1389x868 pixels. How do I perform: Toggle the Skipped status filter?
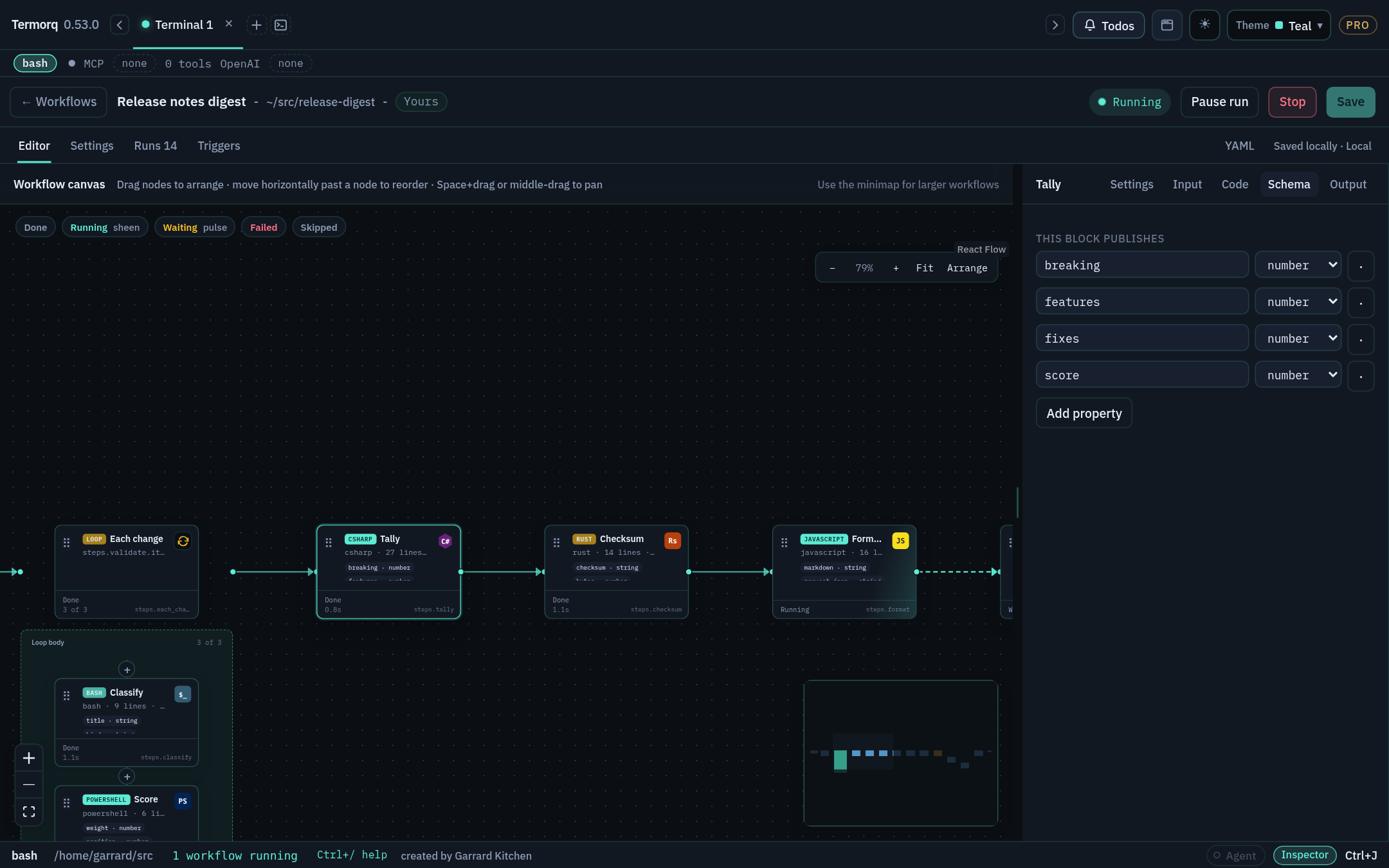pos(319,228)
